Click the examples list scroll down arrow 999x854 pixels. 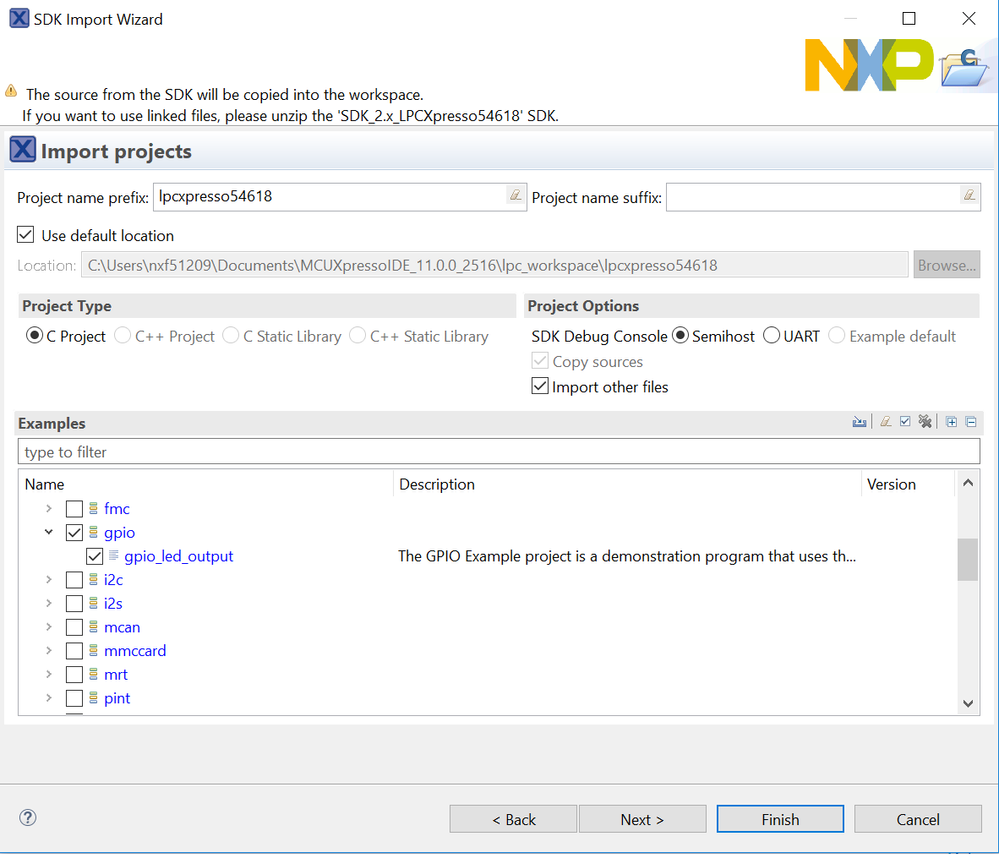(968, 704)
